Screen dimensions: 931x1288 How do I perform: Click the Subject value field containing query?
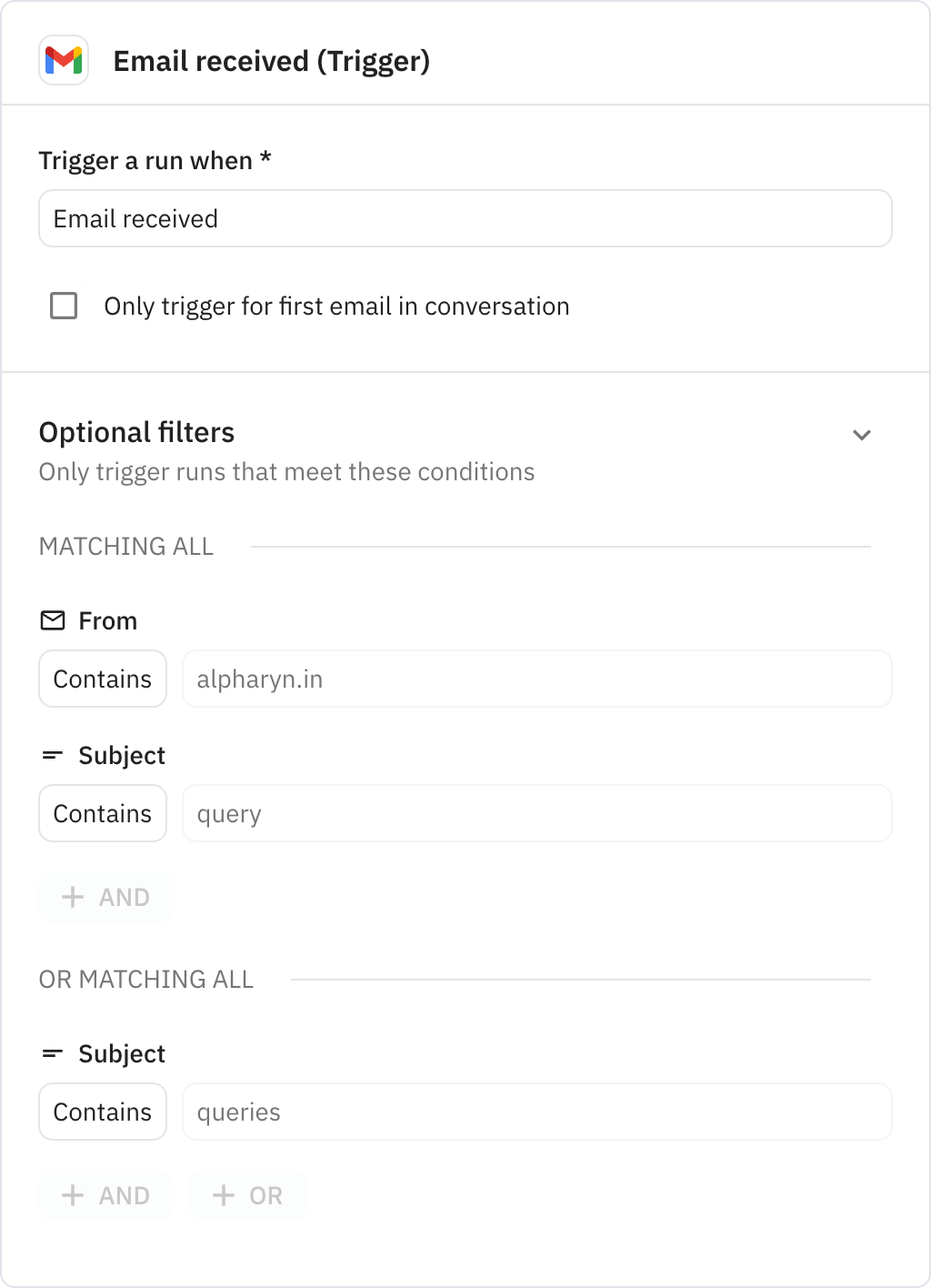pos(536,813)
